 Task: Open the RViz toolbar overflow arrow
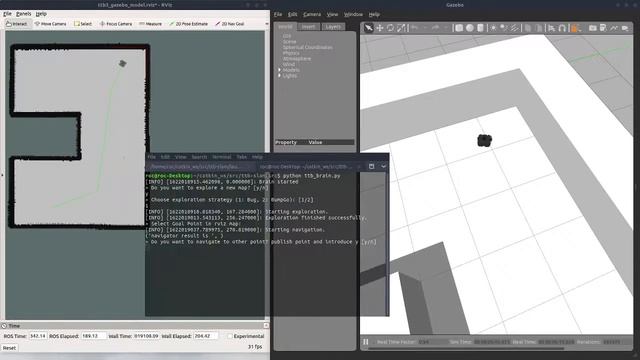(x=267, y=24)
